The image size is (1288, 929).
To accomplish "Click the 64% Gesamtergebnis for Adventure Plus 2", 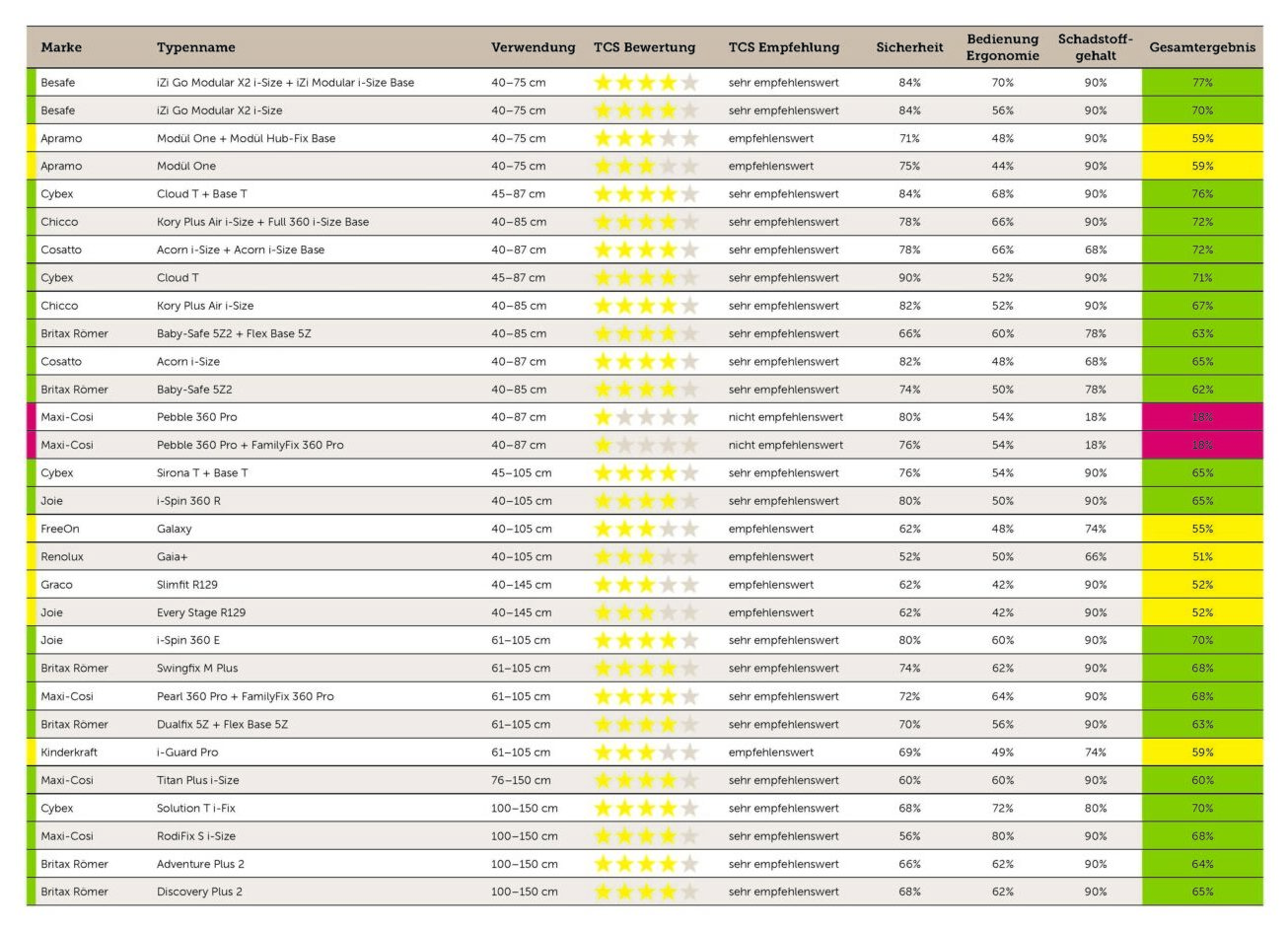I will click(1202, 864).
